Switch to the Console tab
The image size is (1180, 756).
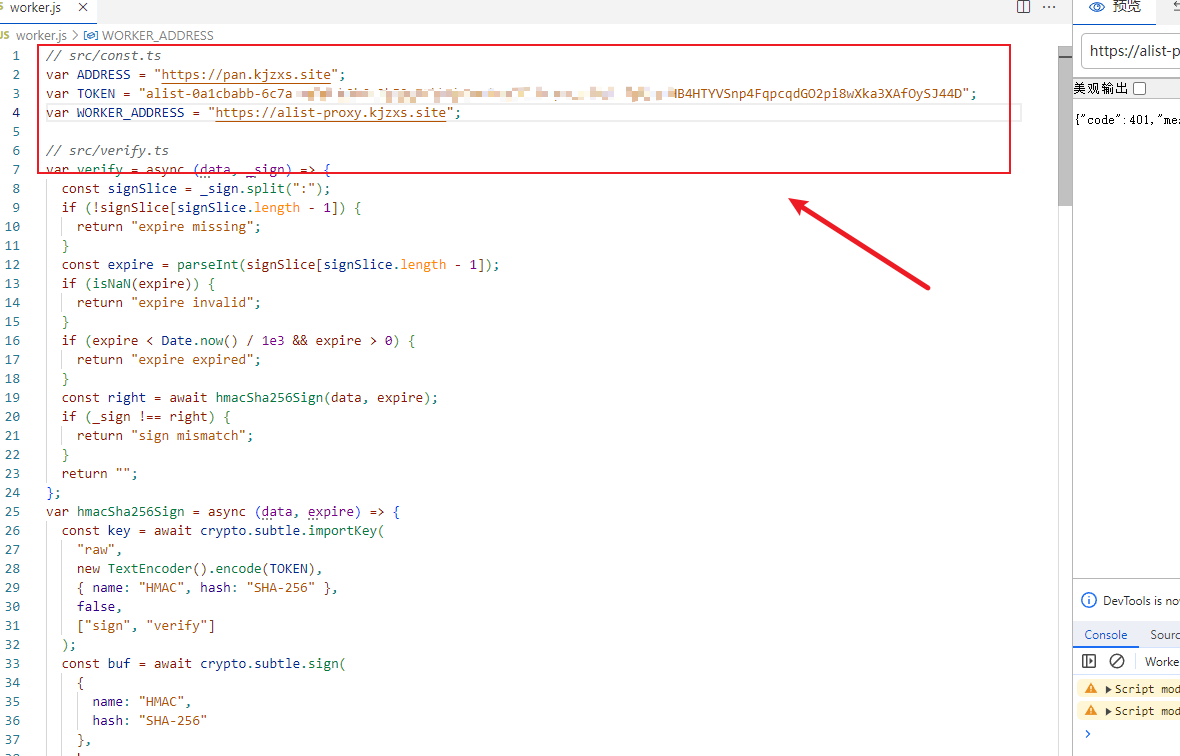tap(1105, 635)
